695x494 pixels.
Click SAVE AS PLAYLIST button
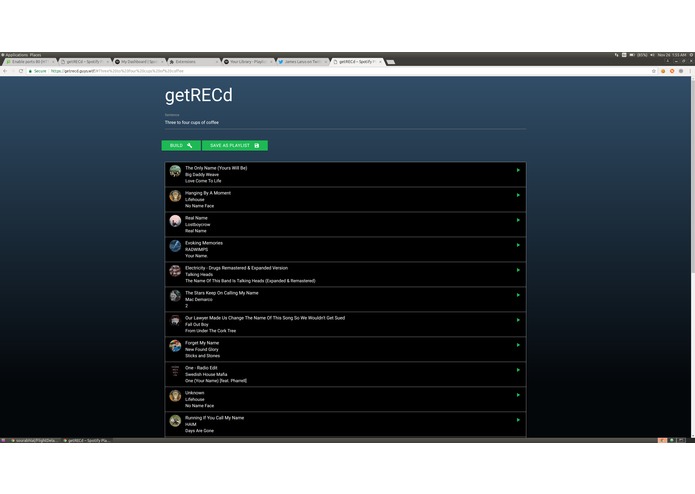tap(235, 145)
